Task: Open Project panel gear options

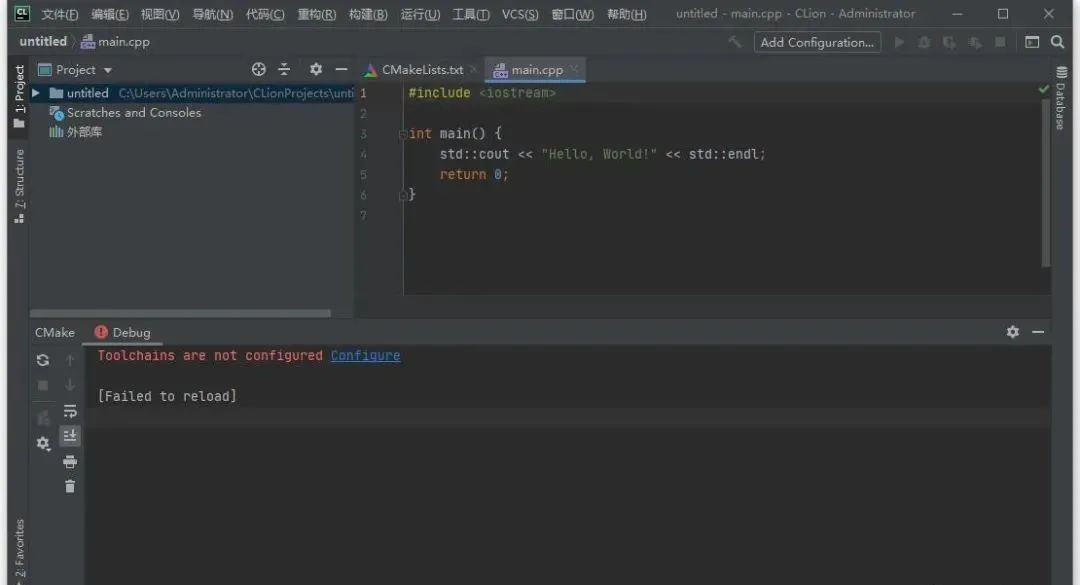Action: pyautogui.click(x=316, y=70)
